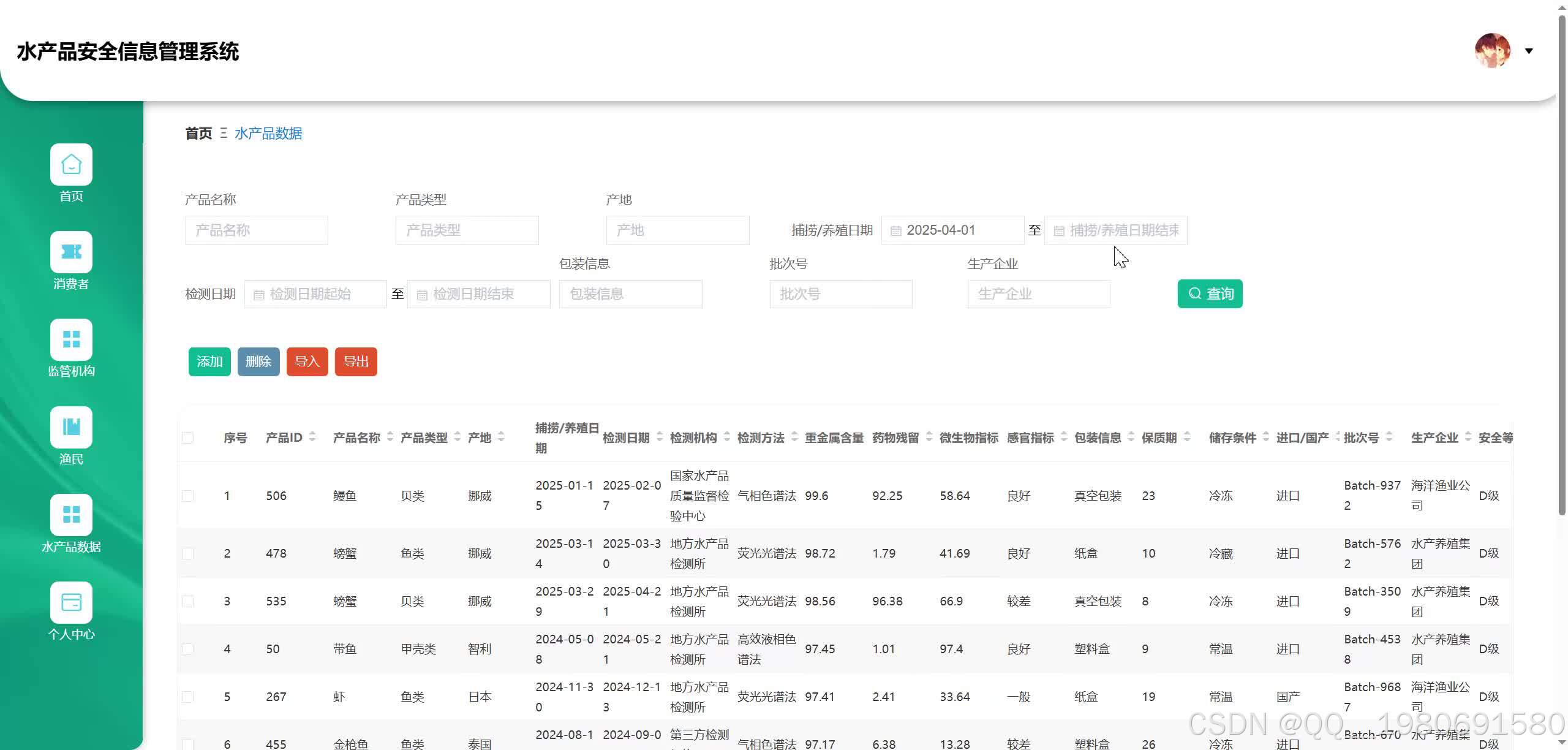Open the 渔民 sidebar icon
The image size is (1568, 750).
(71, 427)
